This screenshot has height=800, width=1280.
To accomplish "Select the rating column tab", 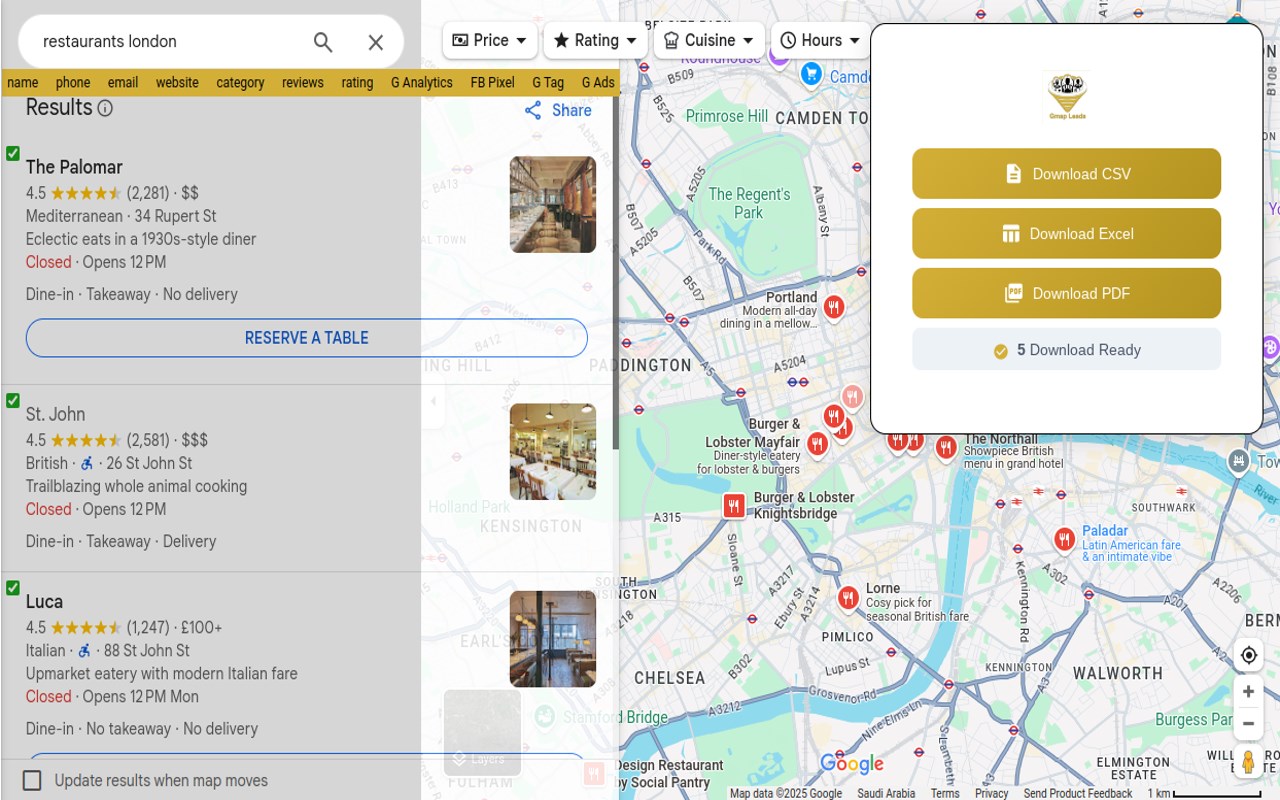I will pos(357,83).
